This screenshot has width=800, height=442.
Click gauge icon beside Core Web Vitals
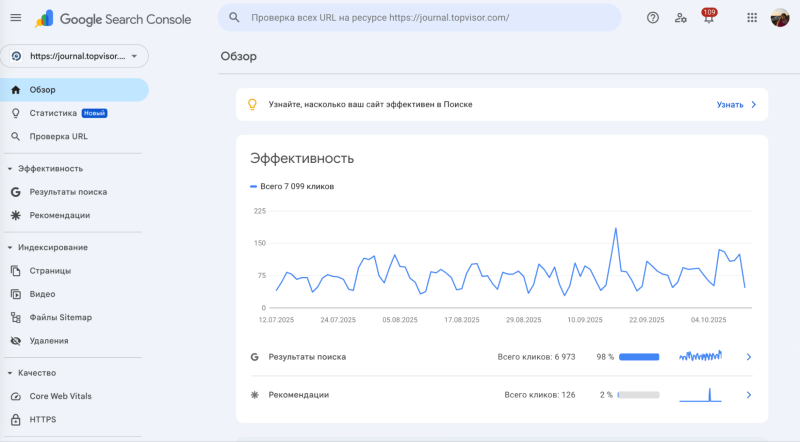tap(16, 396)
